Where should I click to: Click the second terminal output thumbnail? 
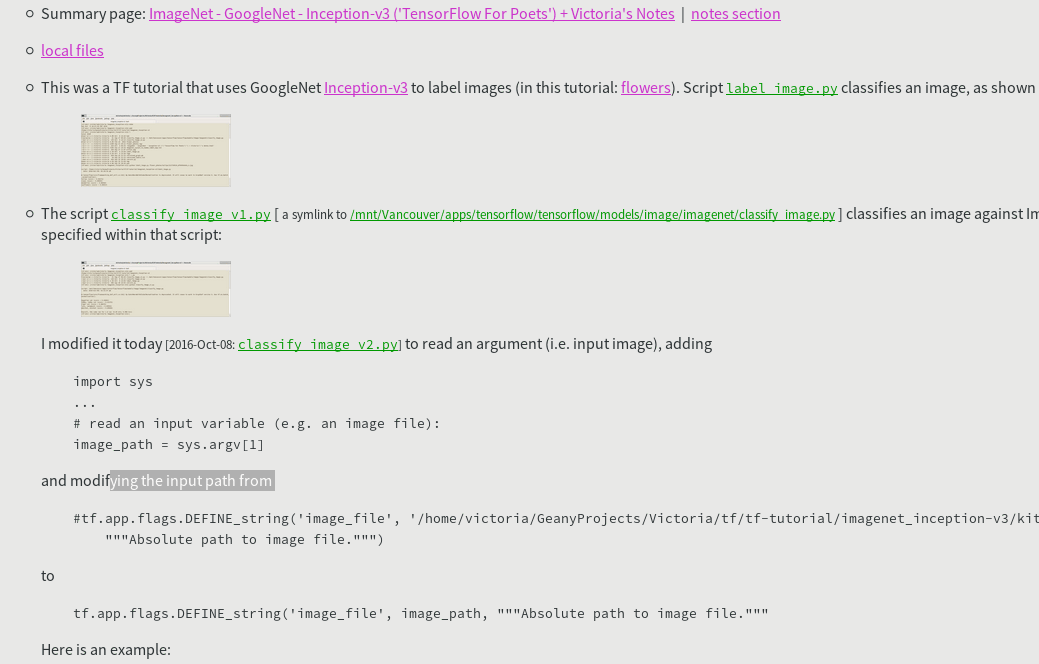155,288
